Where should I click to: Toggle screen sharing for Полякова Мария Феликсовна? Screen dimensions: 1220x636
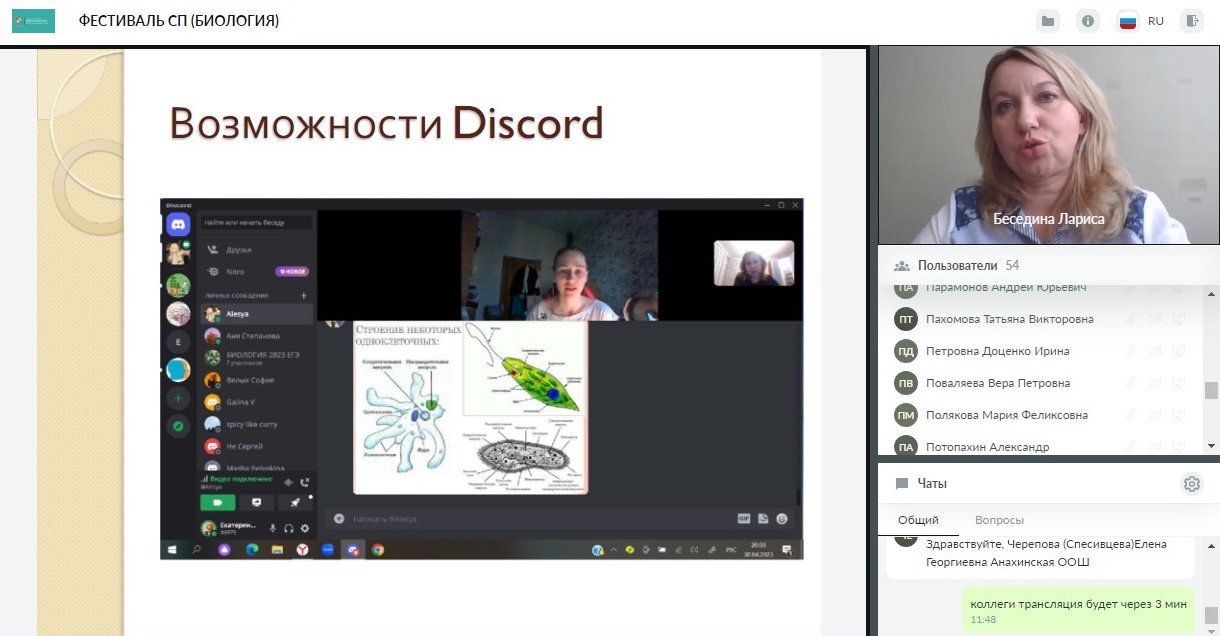[1179, 415]
